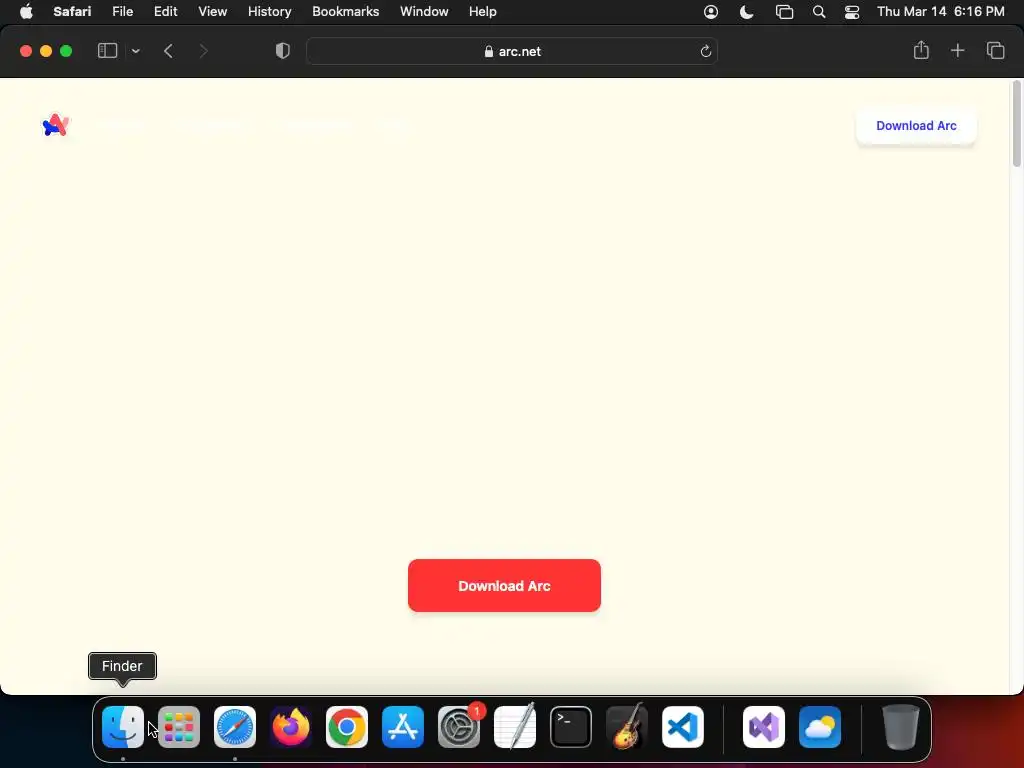Open the Help menu
The image size is (1024, 768).
(483, 12)
